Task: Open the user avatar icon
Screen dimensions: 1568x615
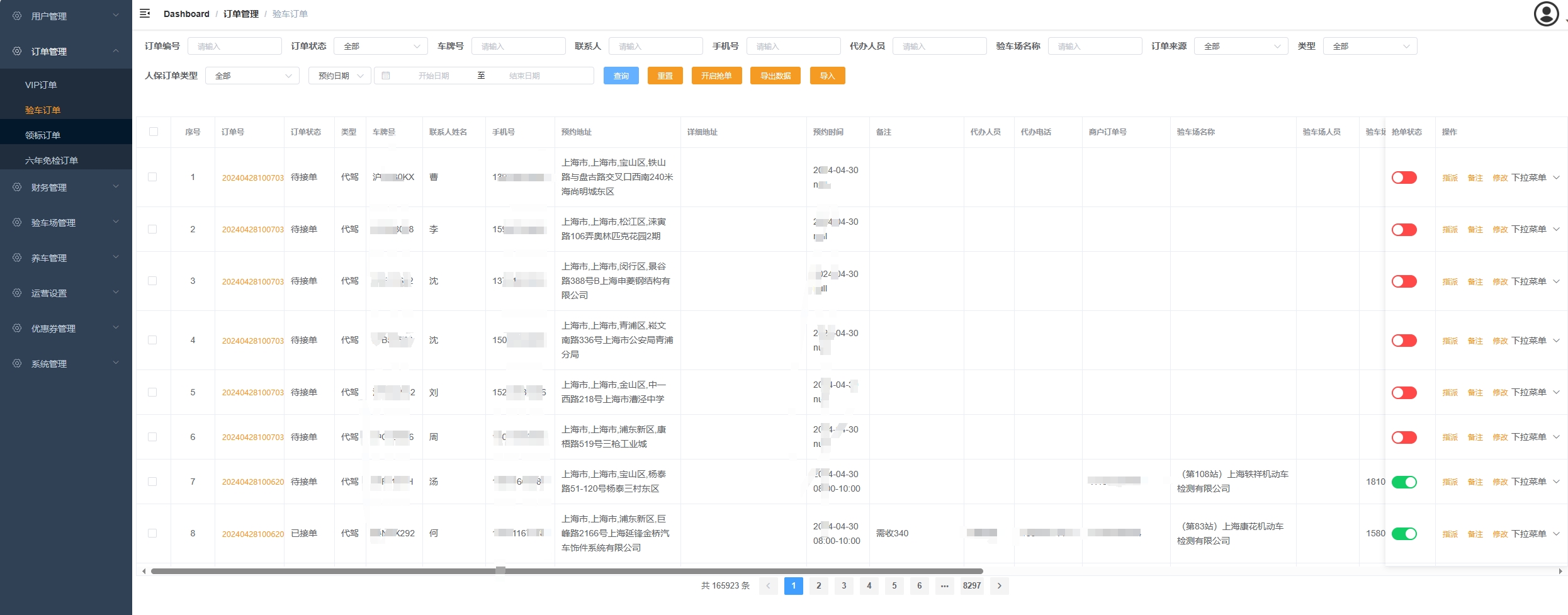Action: pos(1546,14)
